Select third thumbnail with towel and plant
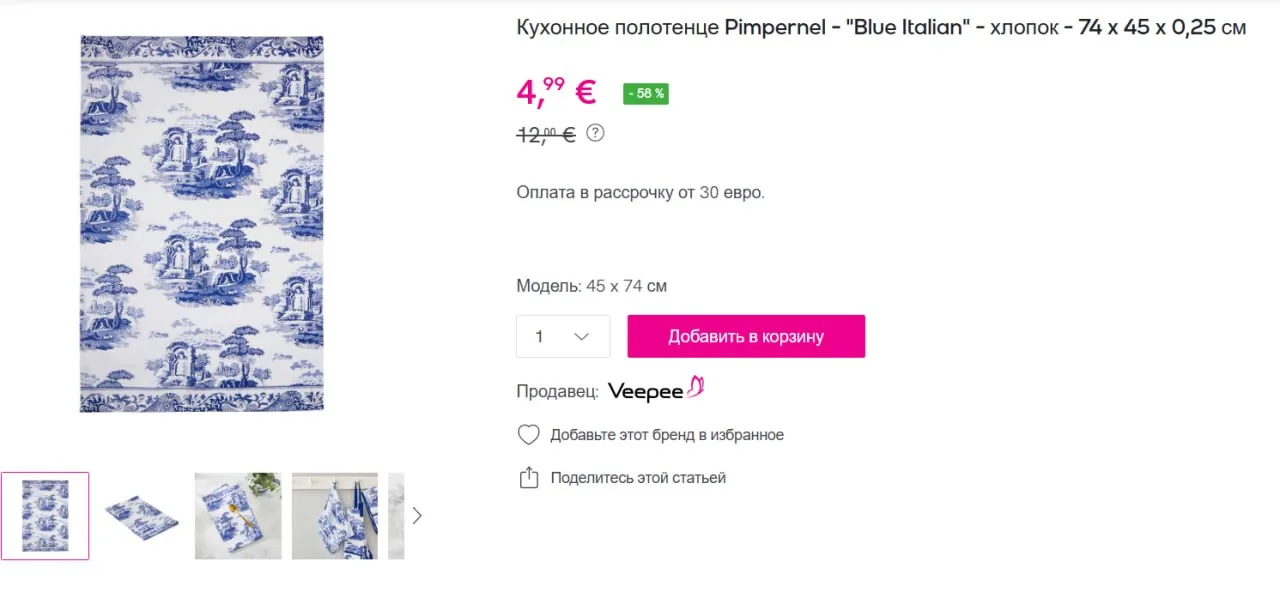The image size is (1280, 616). [238, 516]
